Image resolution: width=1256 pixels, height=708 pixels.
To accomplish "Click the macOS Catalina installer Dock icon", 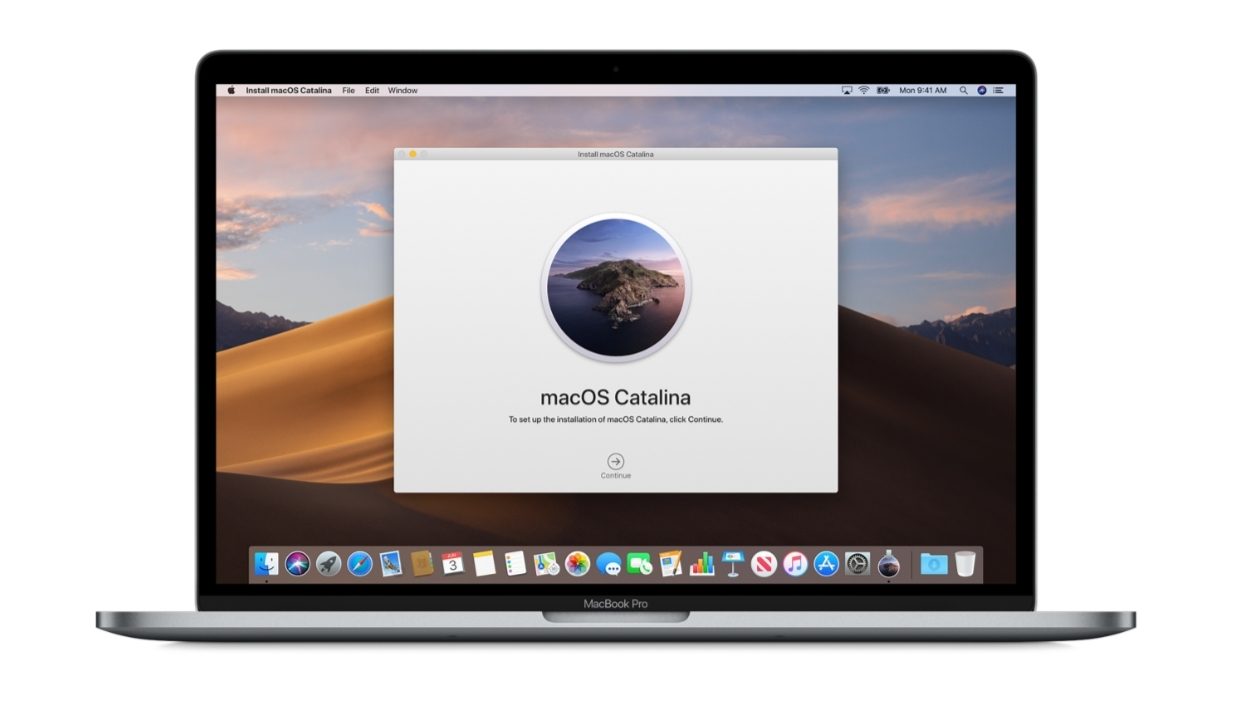I will click(888, 564).
